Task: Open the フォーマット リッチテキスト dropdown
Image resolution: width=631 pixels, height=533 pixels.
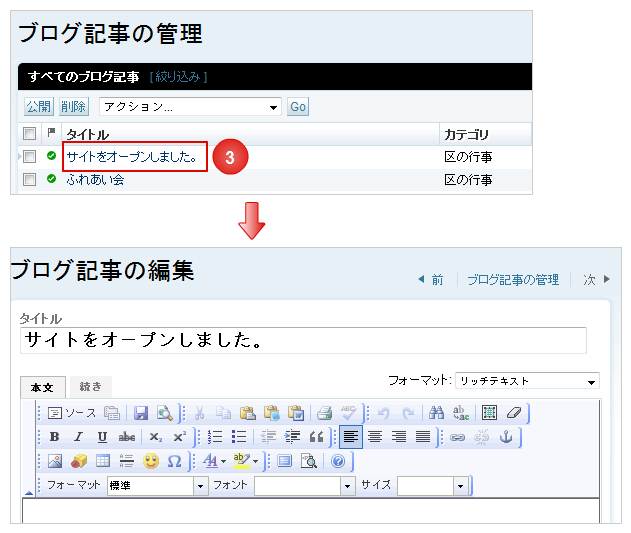Action: (527, 381)
